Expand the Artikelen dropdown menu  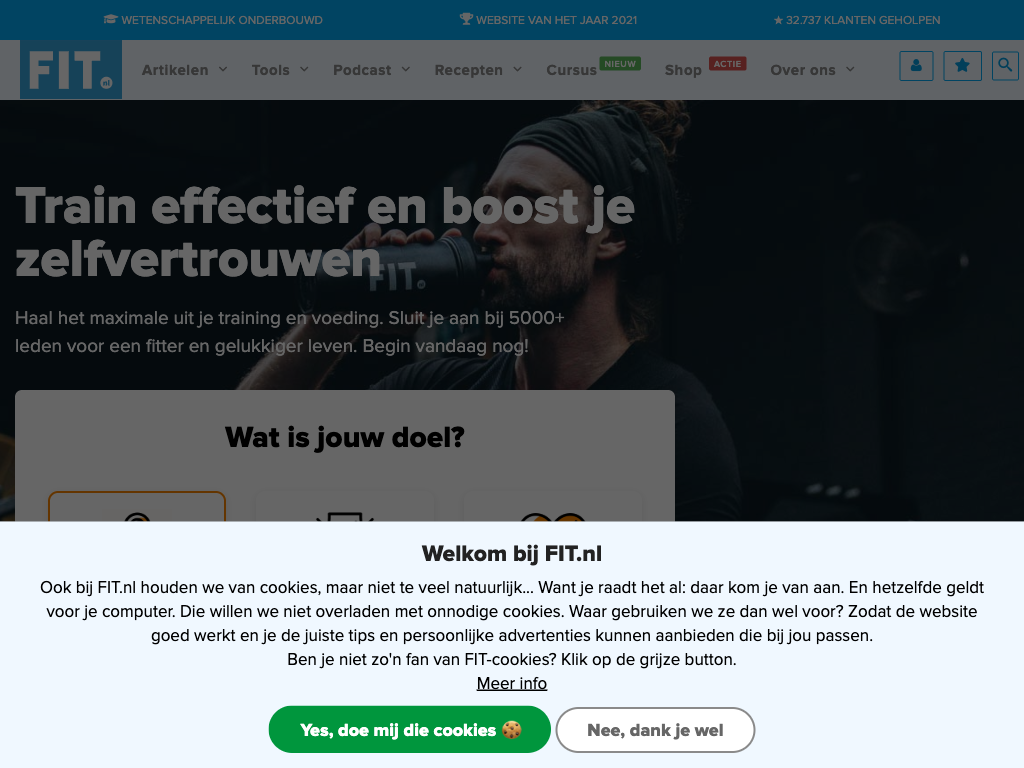click(185, 70)
